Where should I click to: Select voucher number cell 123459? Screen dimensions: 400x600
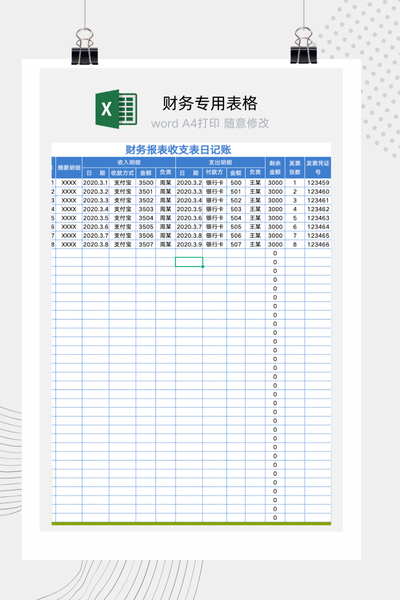[318, 183]
